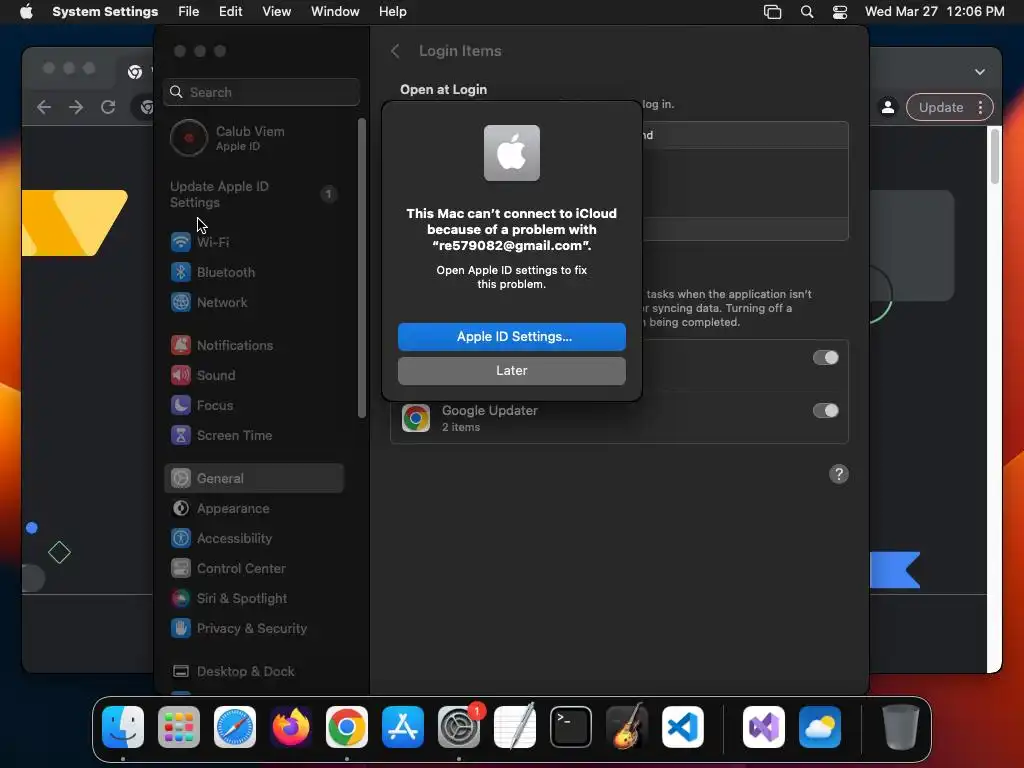Click the Chrome window's vertical scrollbar

[x=995, y=156]
